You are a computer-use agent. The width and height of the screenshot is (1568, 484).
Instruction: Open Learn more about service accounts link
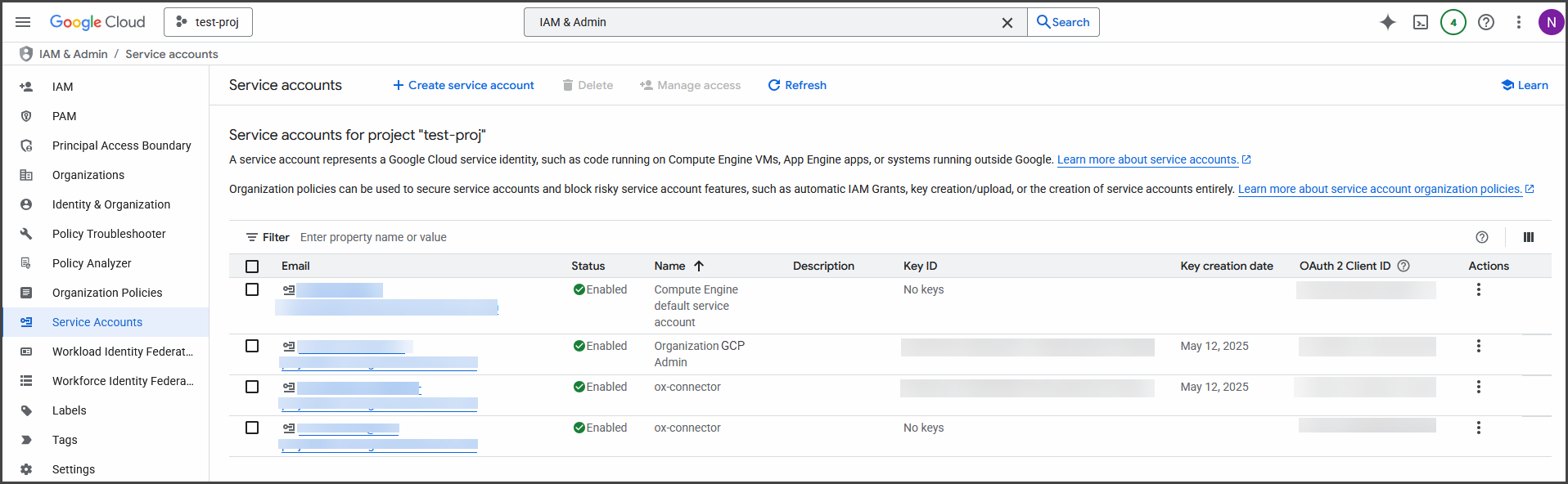(1147, 160)
